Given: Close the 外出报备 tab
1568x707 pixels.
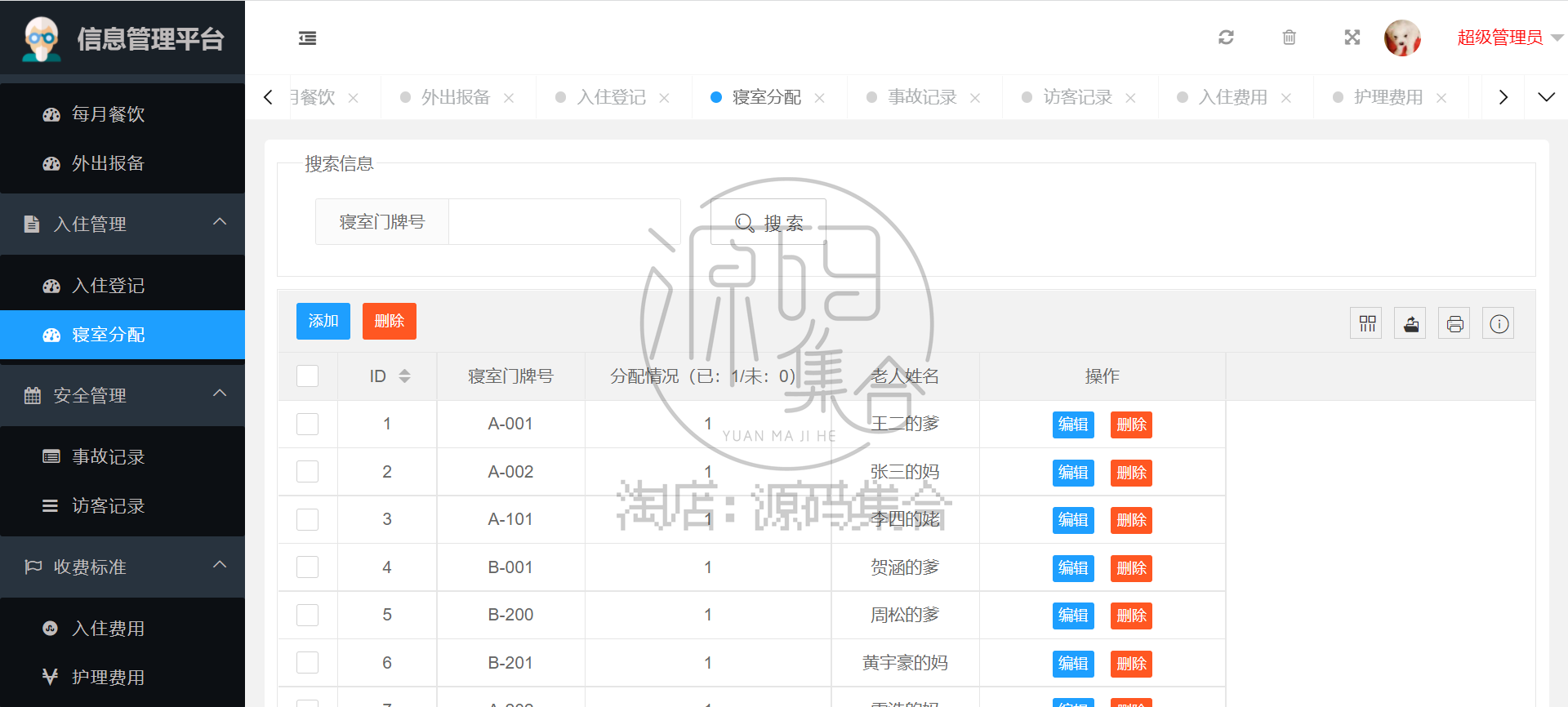Looking at the screenshot, I should click(509, 98).
